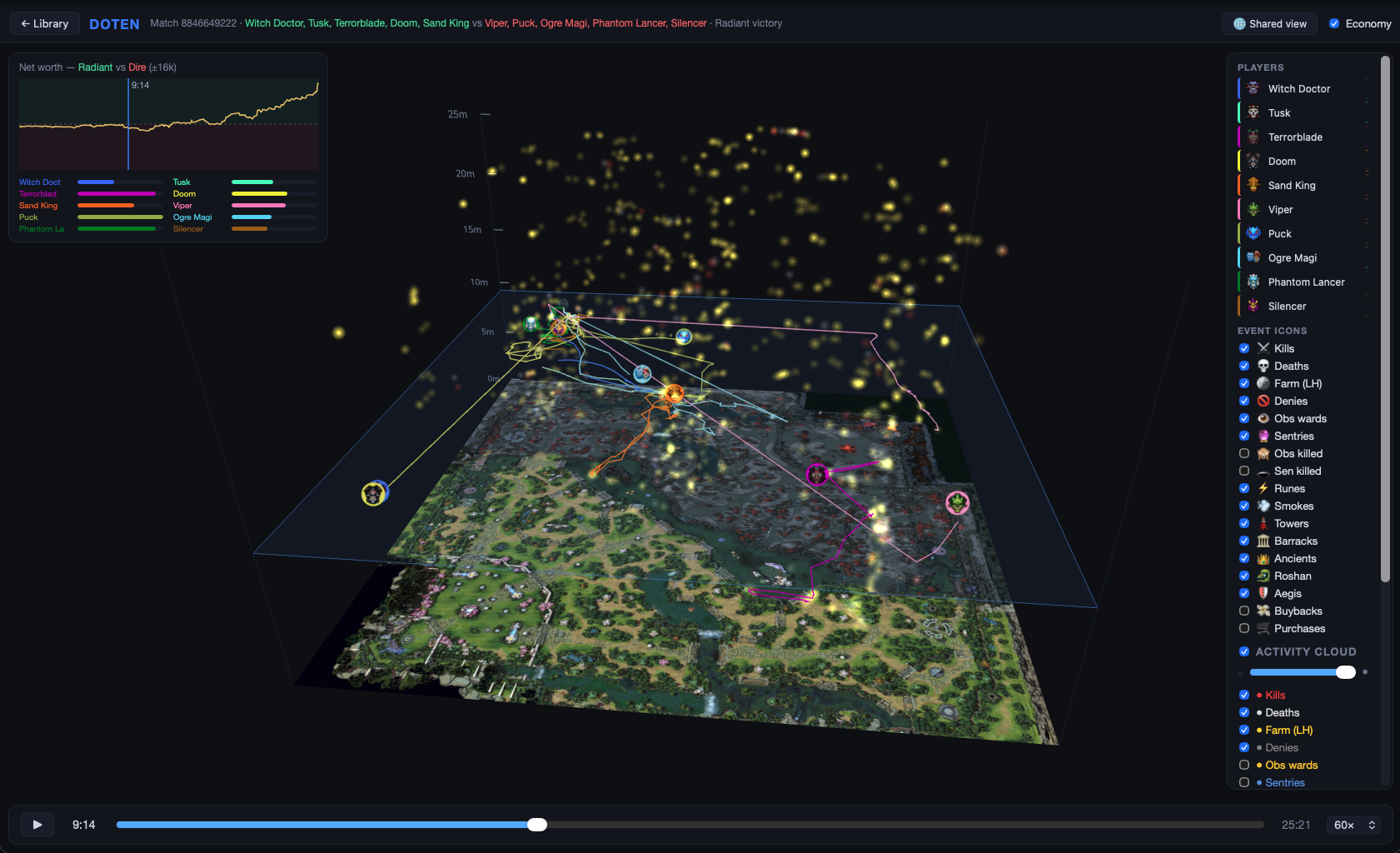
Task: Enable the Obs killed checkbox
Action: 1244,453
